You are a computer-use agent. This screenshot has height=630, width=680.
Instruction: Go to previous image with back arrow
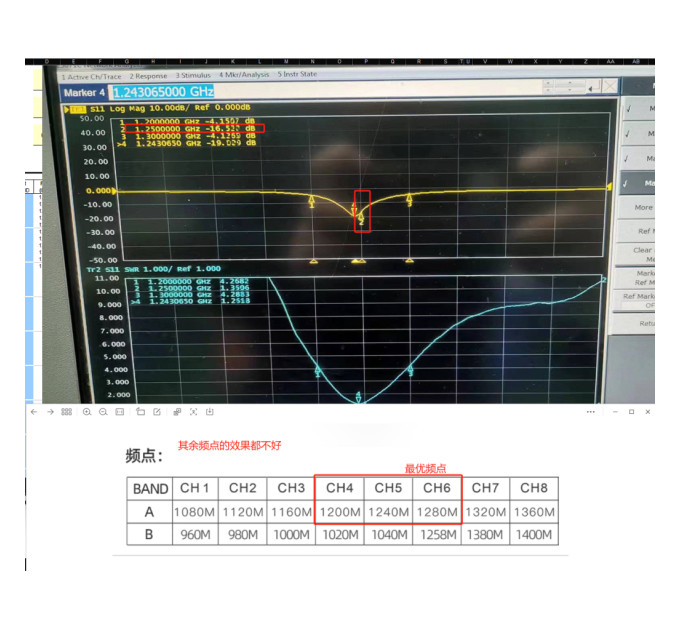(34, 412)
